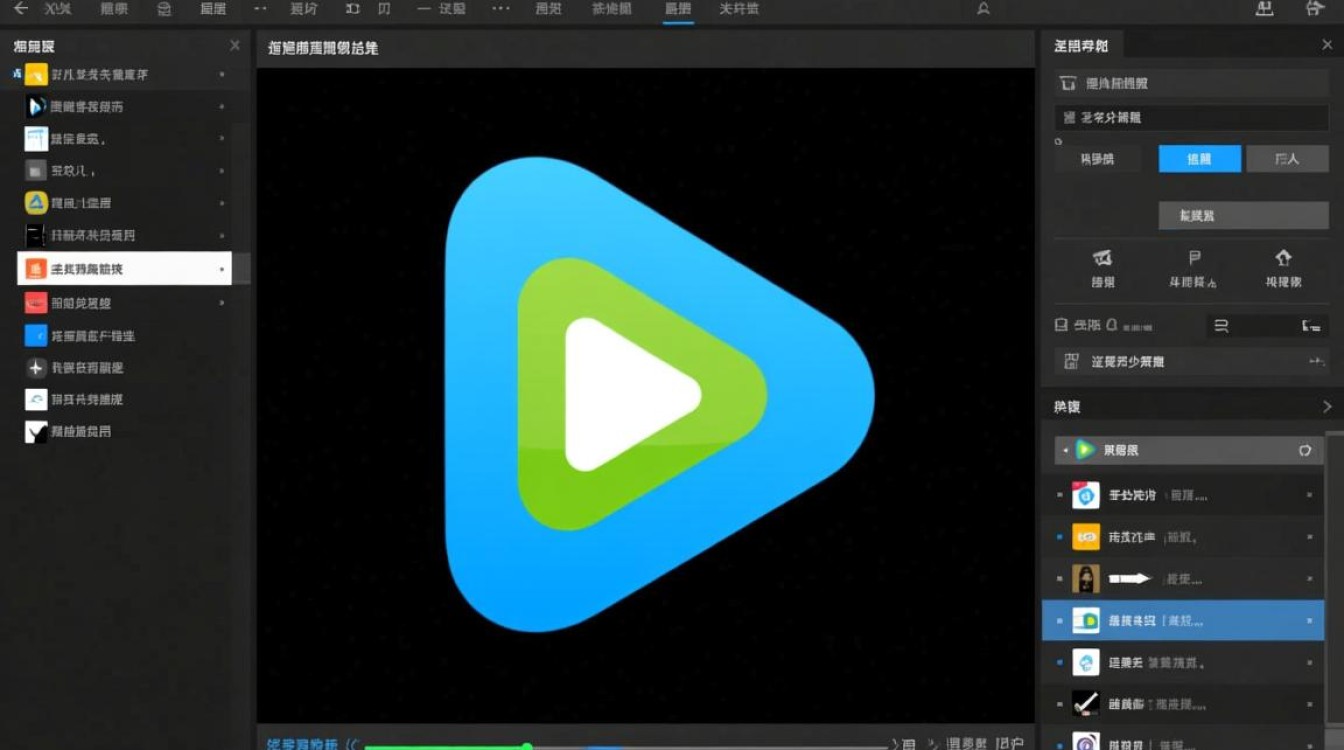Click the flag icon in the right panel
The image size is (1344, 750).
pyautogui.click(x=1193, y=258)
